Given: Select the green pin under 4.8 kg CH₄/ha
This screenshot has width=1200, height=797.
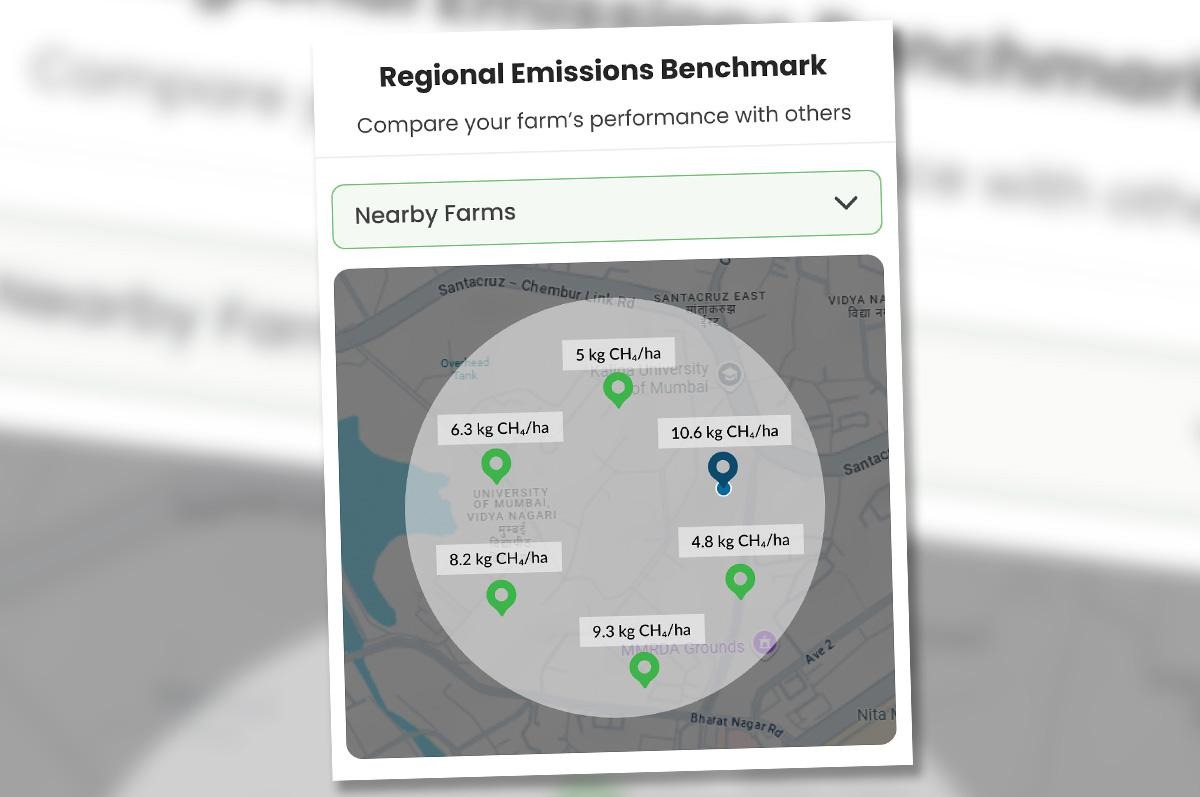Looking at the screenshot, I should (x=739, y=581).
